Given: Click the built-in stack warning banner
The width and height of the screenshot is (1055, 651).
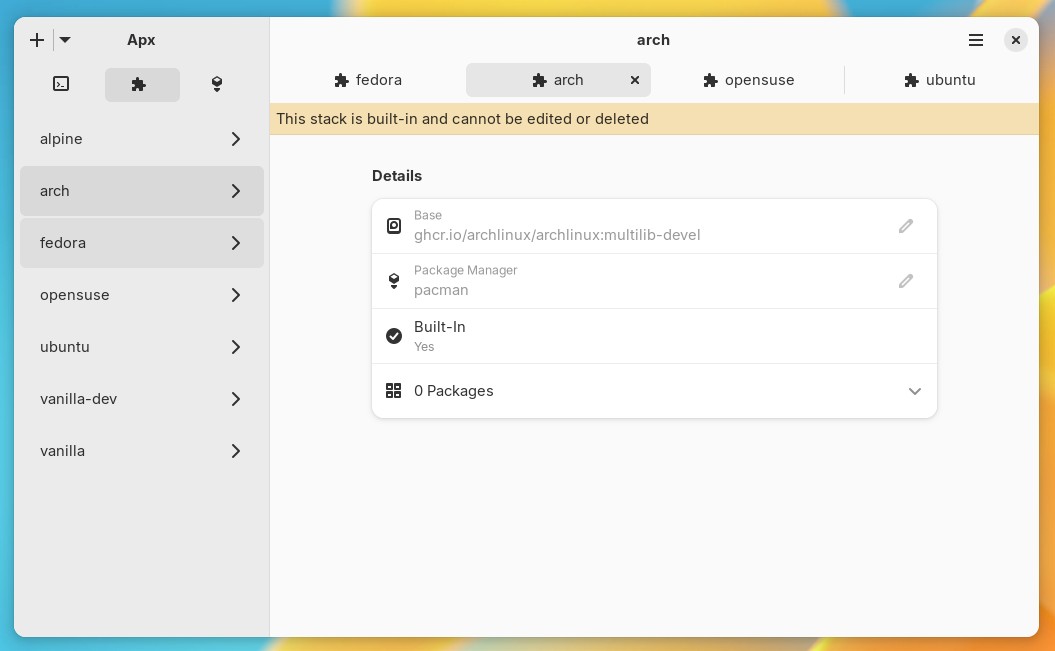Looking at the screenshot, I should coord(654,119).
